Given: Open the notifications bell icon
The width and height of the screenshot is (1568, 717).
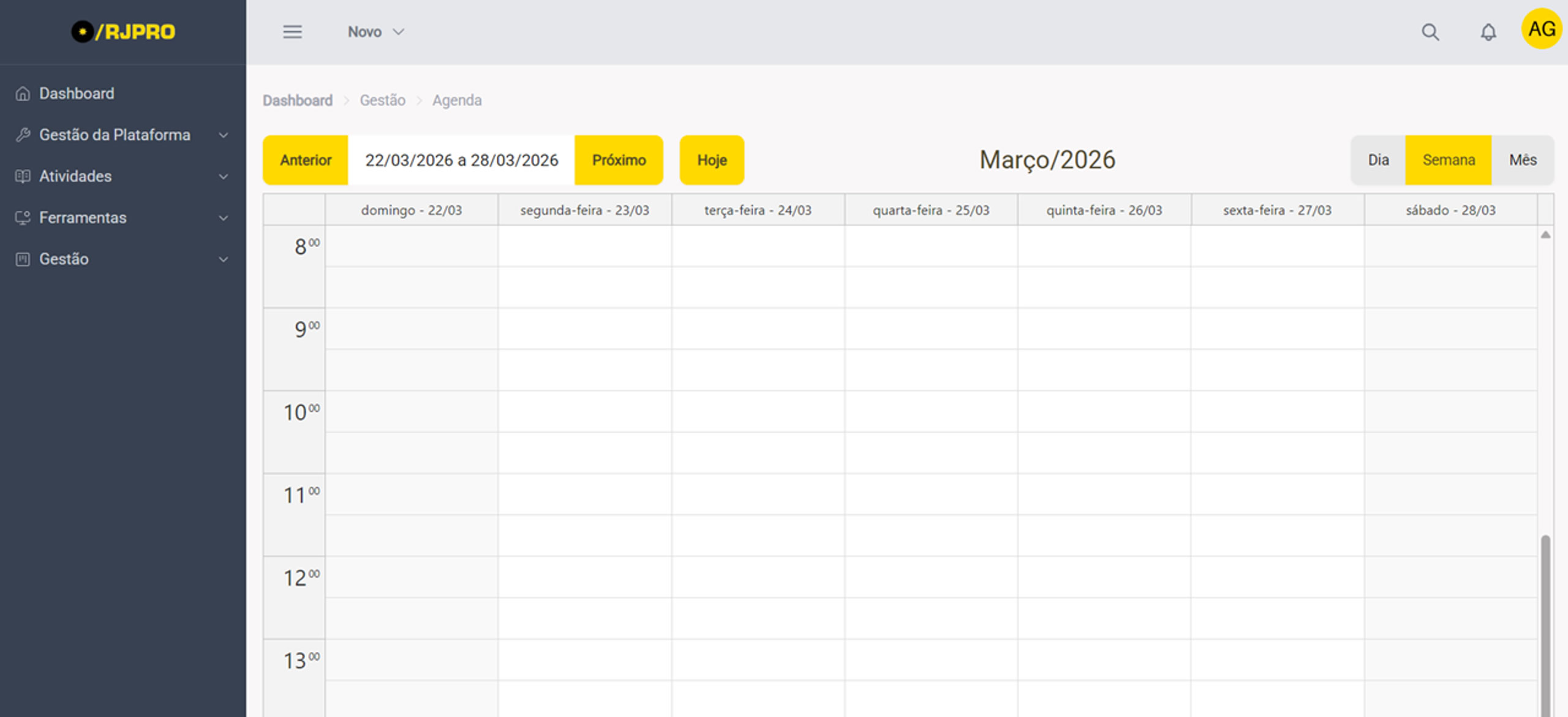Looking at the screenshot, I should (1488, 32).
